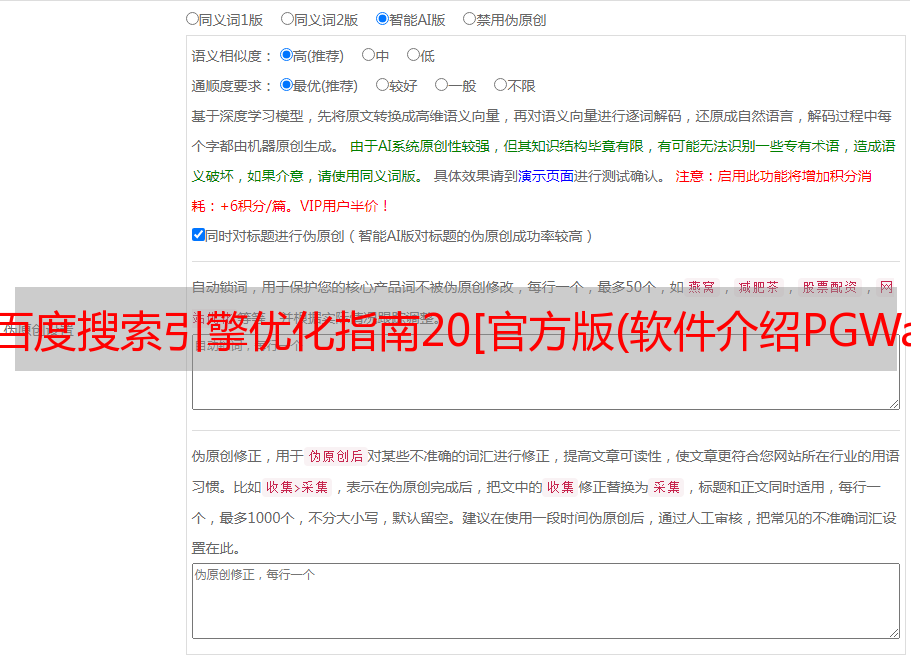Click the 伪原创修正 textarea
The height and width of the screenshot is (658, 911).
[x=546, y=601]
